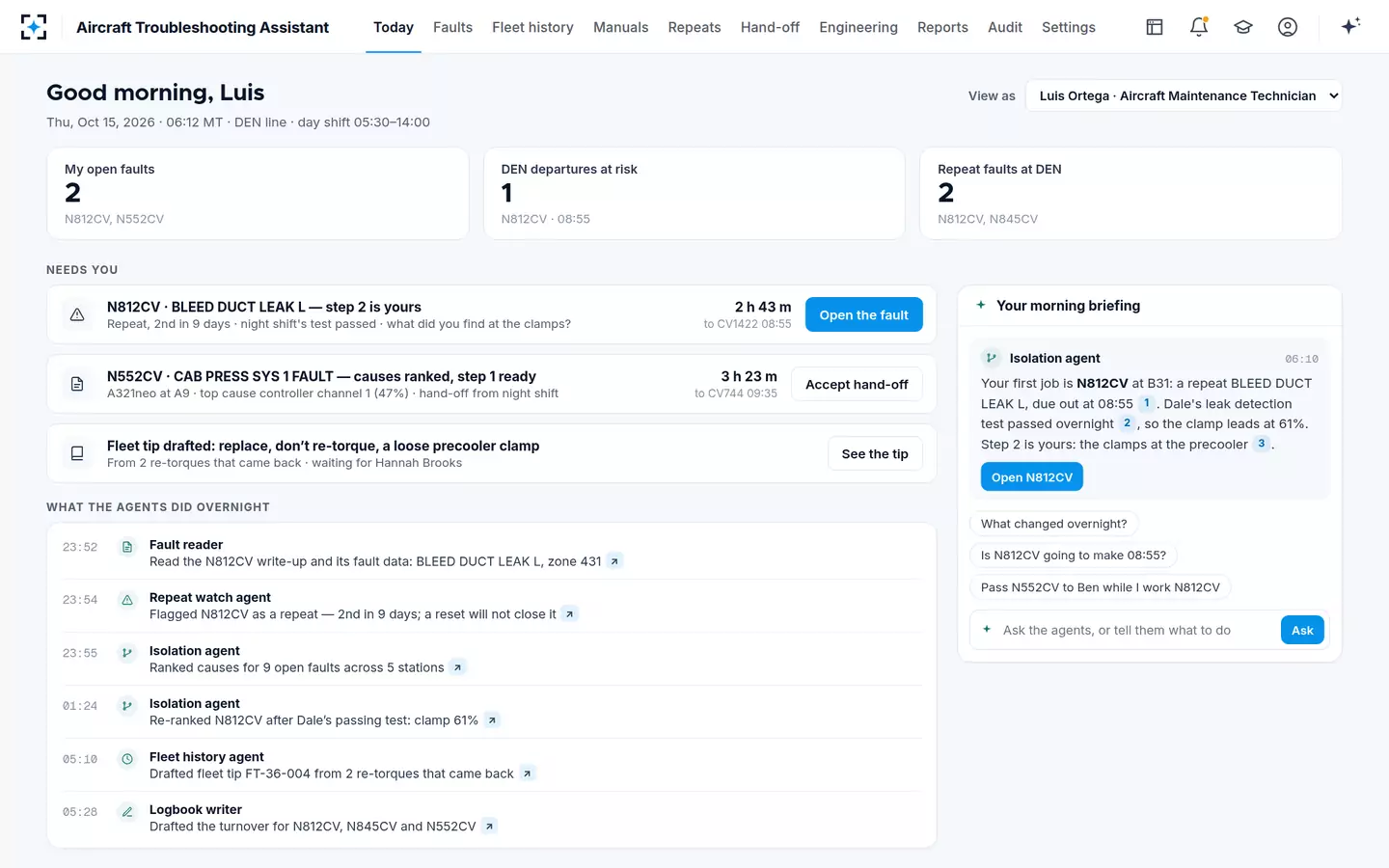Click the Ask button

click(x=1302, y=630)
